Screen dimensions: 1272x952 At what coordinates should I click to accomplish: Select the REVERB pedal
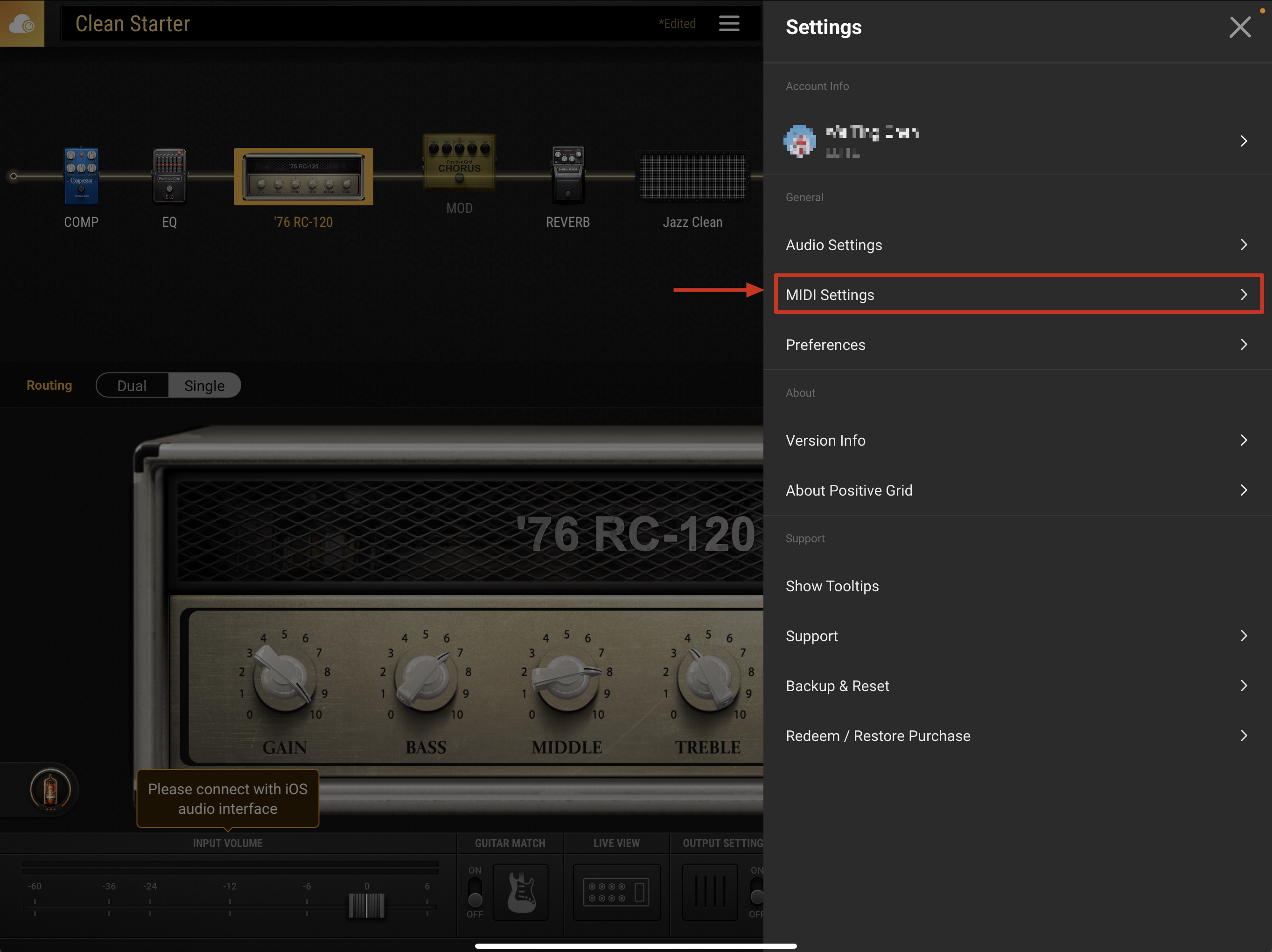[x=567, y=175]
